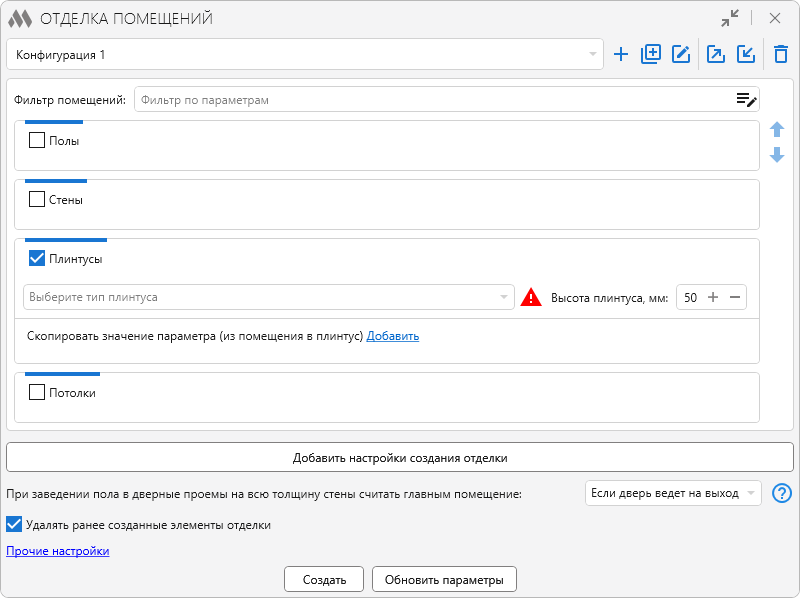Open Если дверь ведет на выход dropdown
This screenshot has width=800, height=598.
point(672,493)
